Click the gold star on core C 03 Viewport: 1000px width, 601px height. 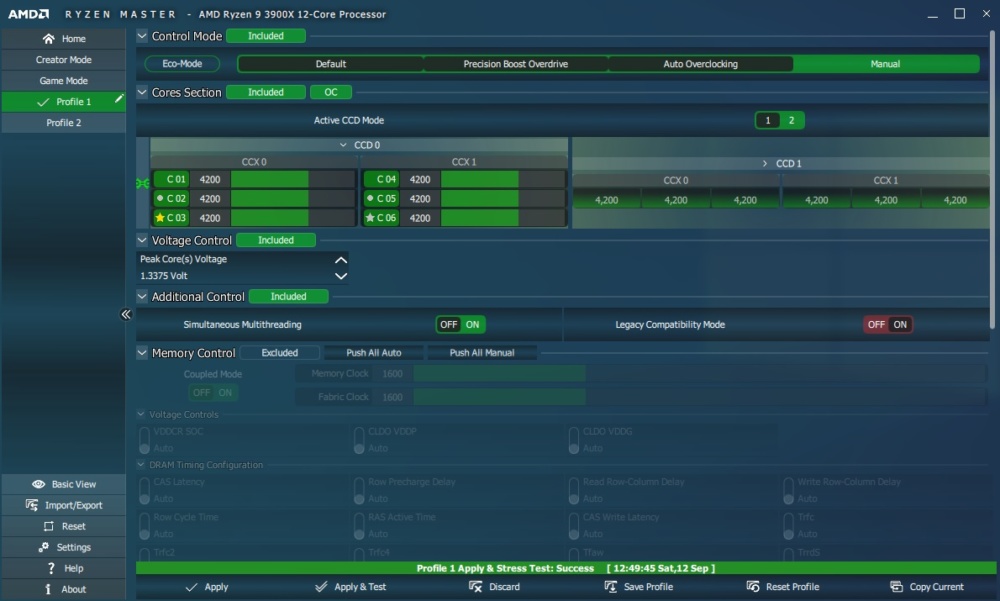click(x=159, y=218)
